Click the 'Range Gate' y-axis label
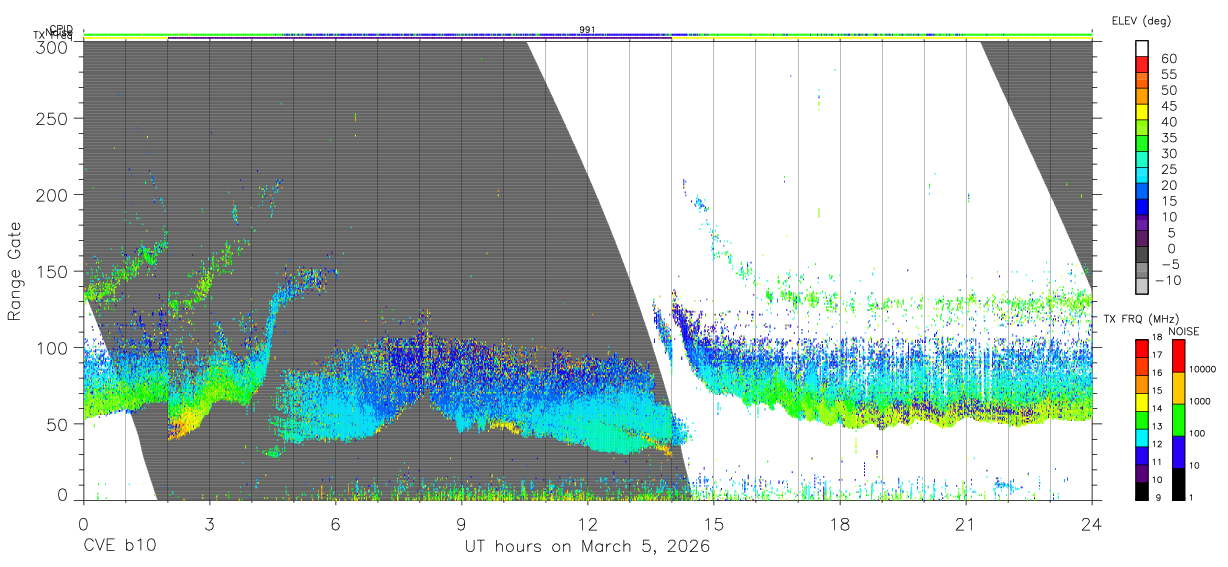Image resolution: width=1228 pixels, height=567 pixels. (15, 270)
